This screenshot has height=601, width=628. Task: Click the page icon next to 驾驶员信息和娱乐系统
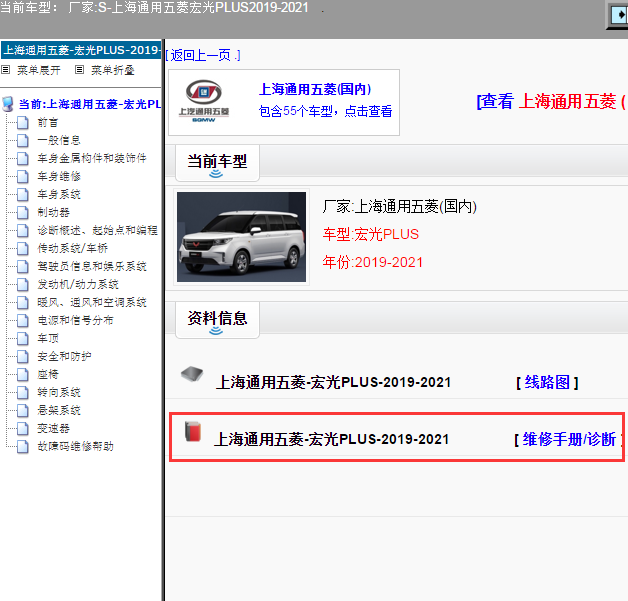coord(23,266)
